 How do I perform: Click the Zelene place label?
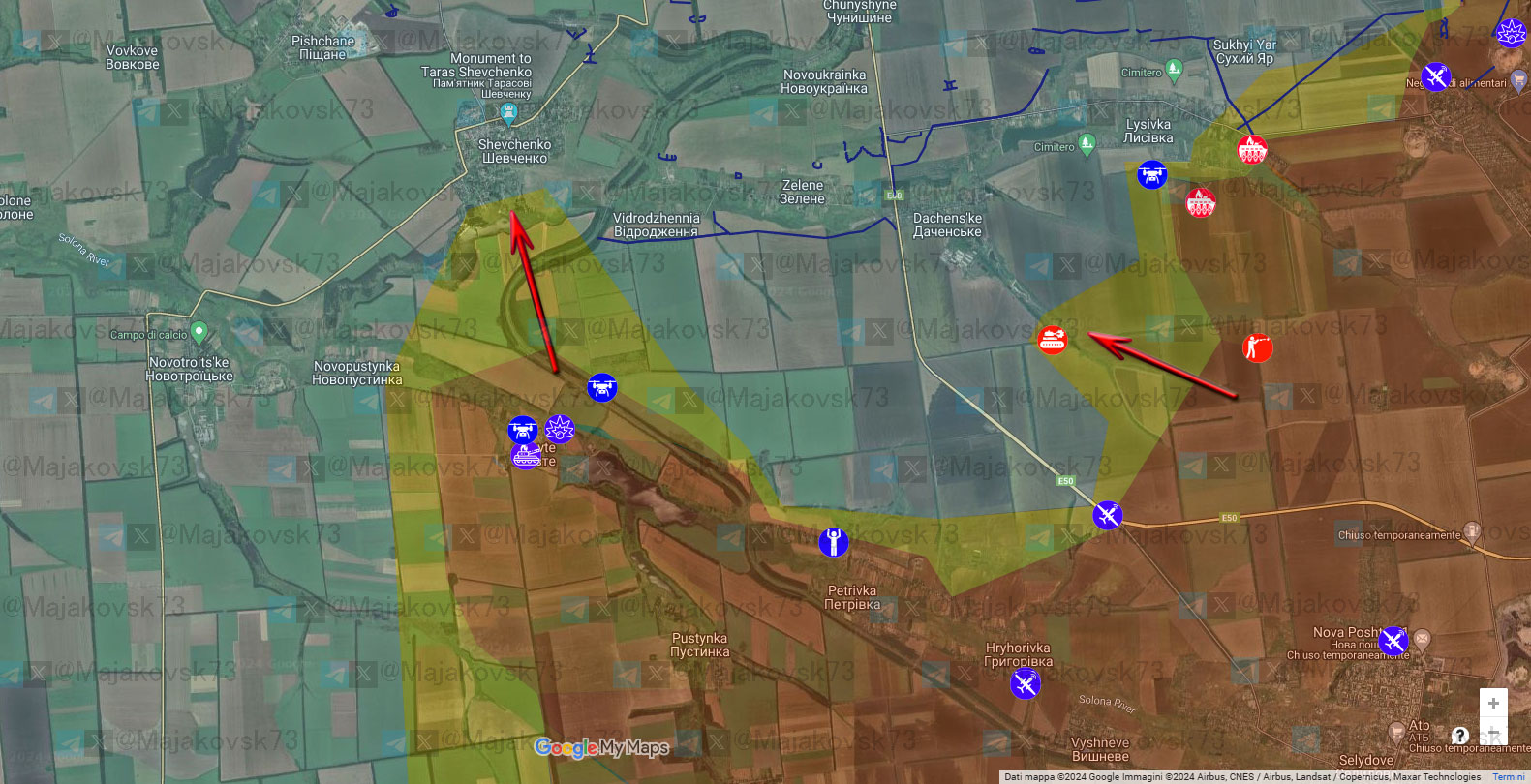802,192
